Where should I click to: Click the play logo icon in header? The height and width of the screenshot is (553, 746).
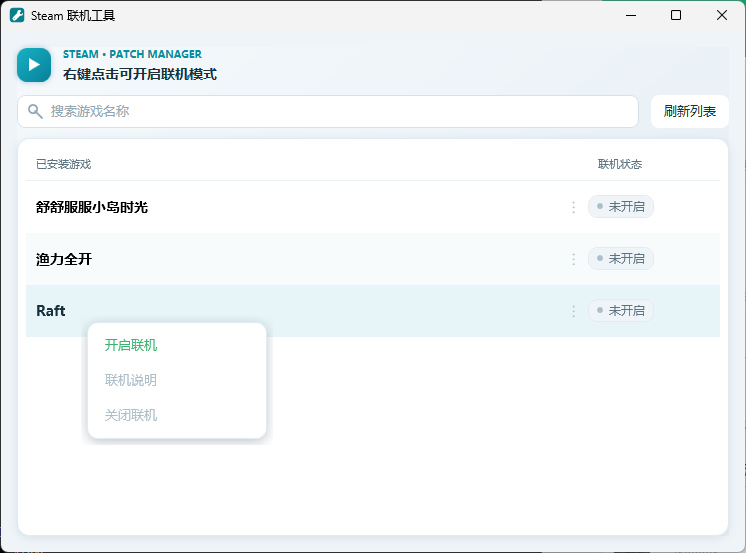coord(34,65)
